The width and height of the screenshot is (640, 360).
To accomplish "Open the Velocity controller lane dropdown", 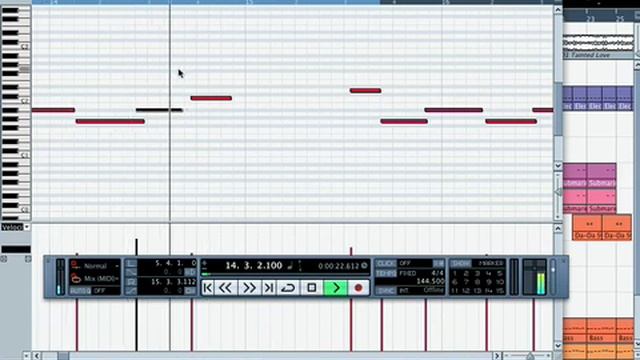I will [27, 227].
